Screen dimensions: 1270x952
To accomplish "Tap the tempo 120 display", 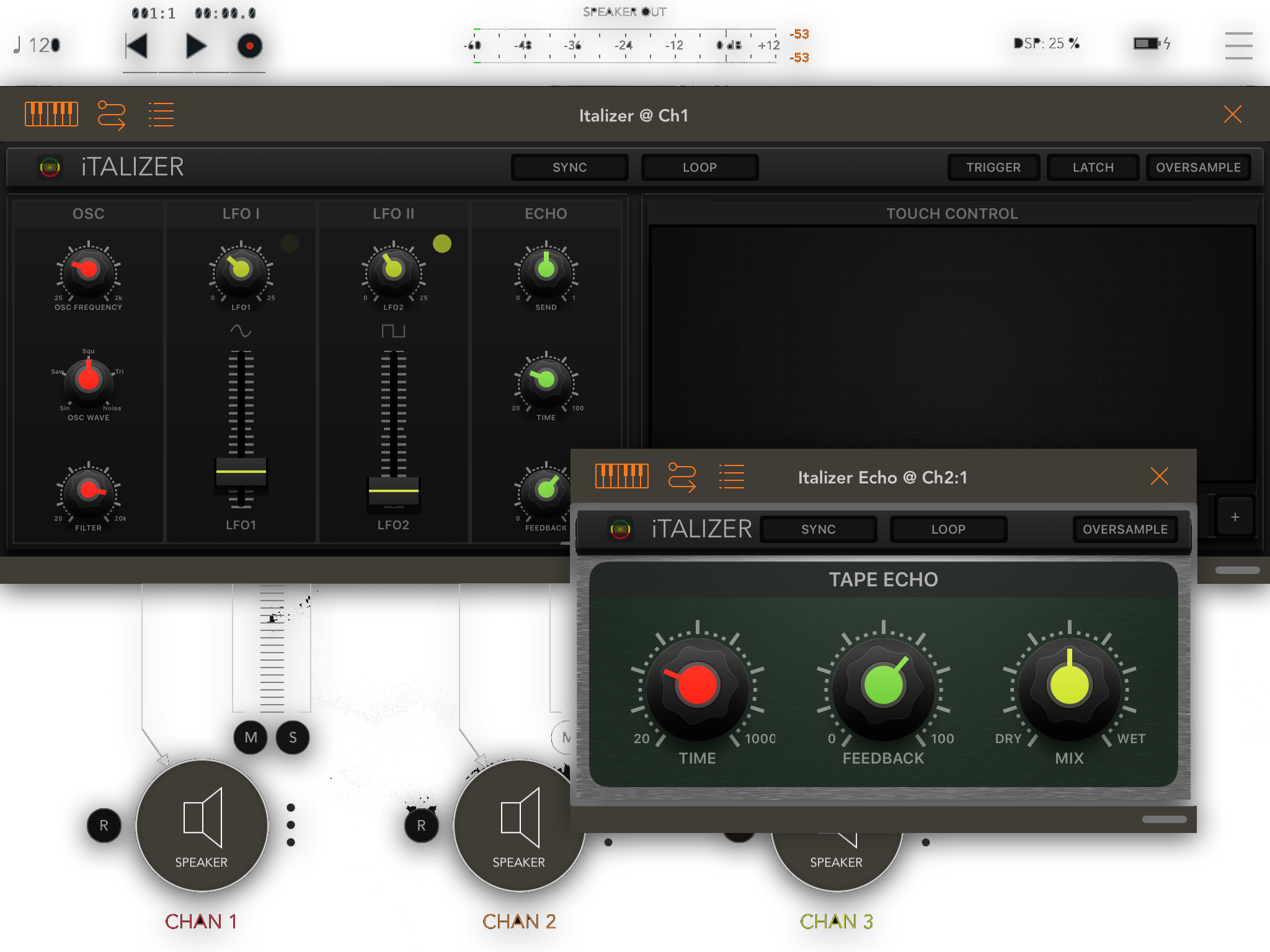I will pyautogui.click(x=37, y=45).
